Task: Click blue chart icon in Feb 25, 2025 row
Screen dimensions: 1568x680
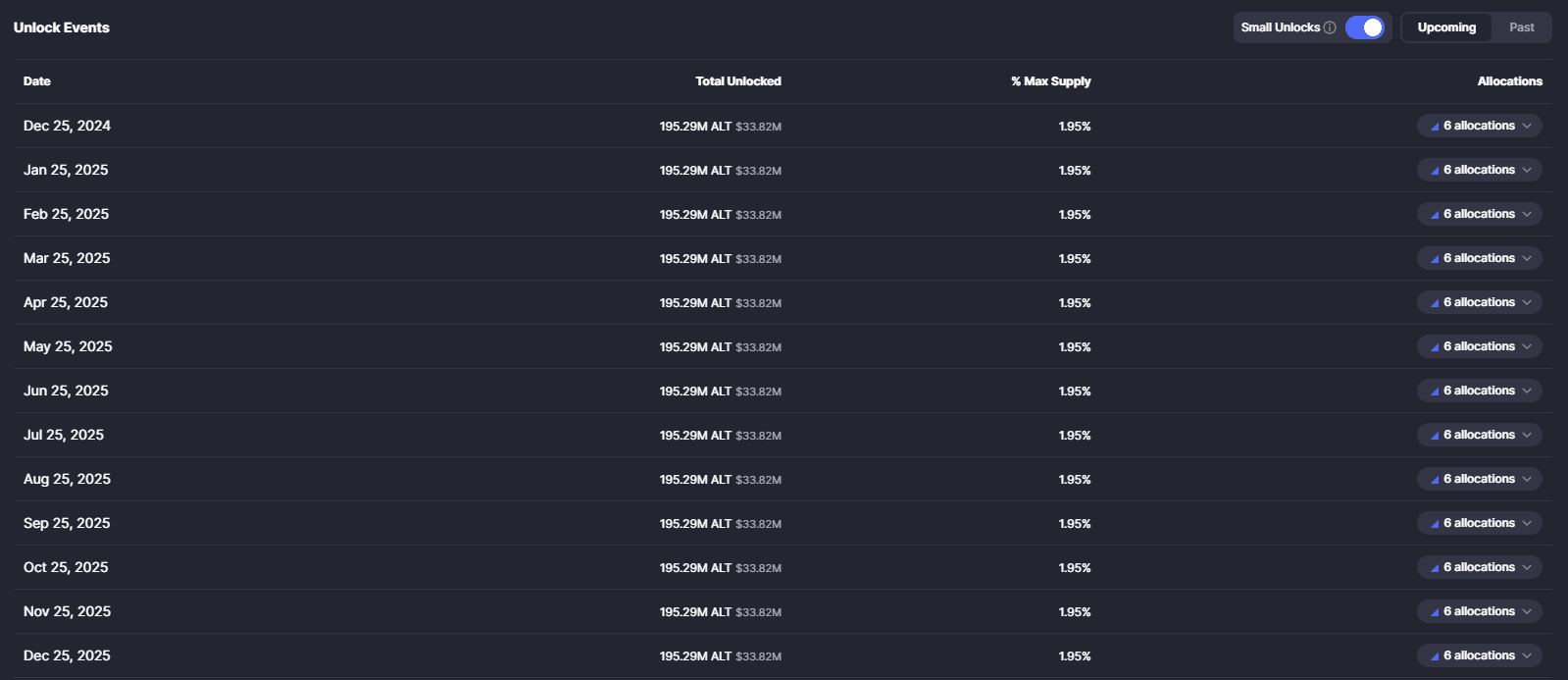Action: (1435, 215)
